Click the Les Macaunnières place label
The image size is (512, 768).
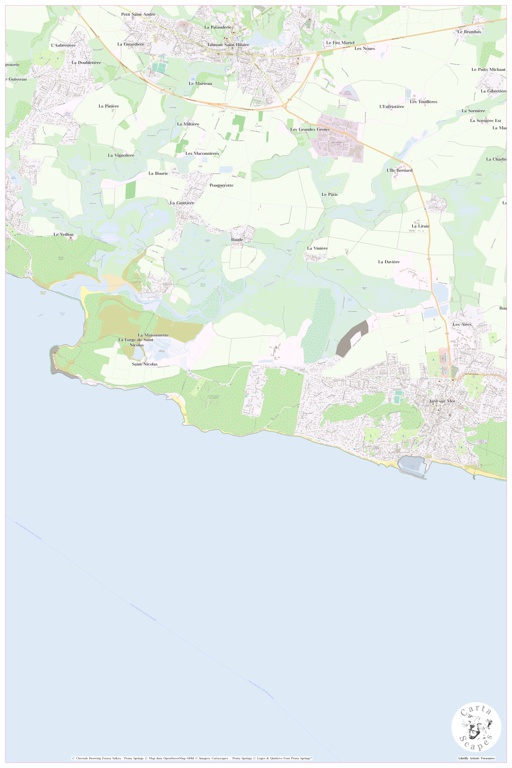(x=202, y=154)
